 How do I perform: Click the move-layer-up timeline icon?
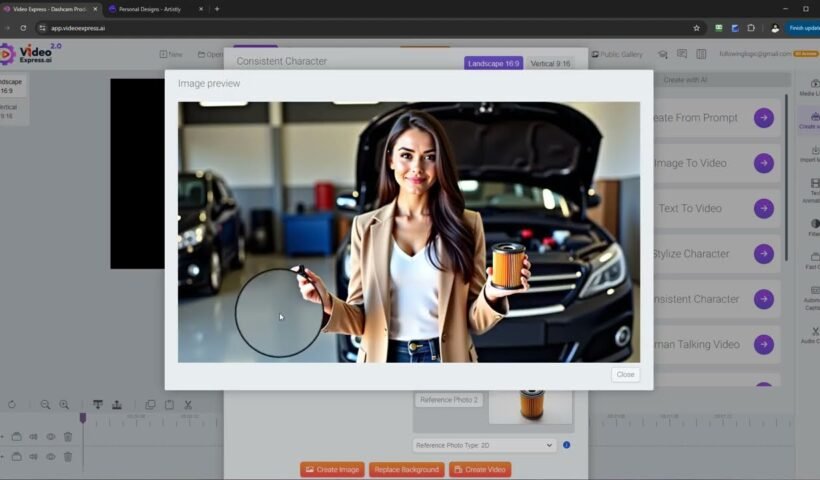coord(117,405)
